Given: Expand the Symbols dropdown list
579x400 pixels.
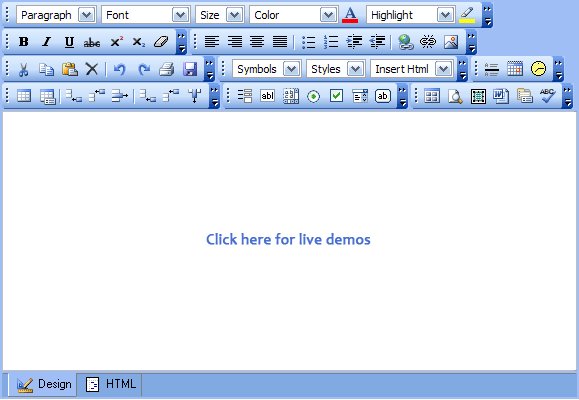Looking at the screenshot, I should 267,69.
